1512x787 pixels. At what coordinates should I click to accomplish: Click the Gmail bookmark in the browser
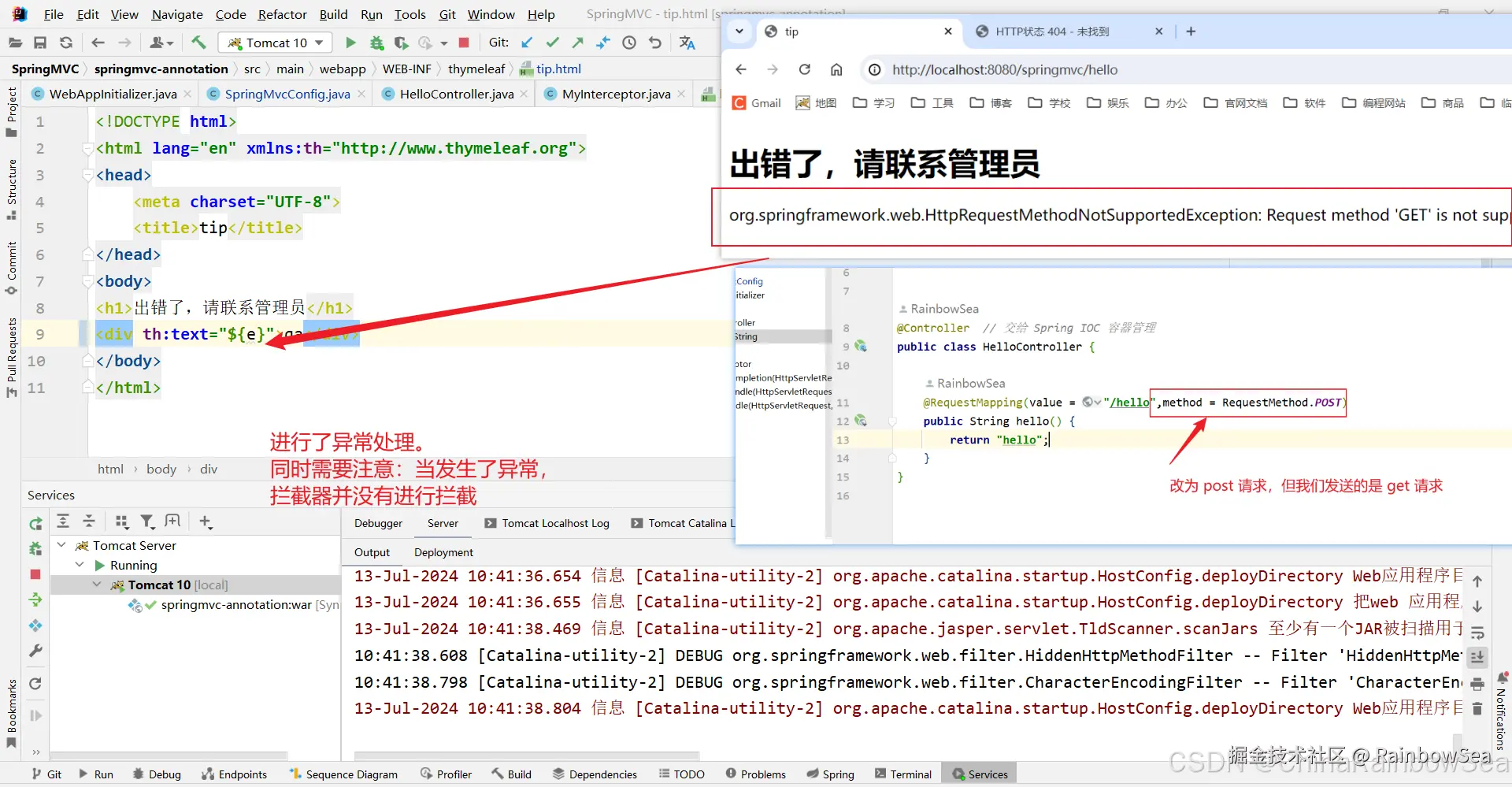point(756,102)
